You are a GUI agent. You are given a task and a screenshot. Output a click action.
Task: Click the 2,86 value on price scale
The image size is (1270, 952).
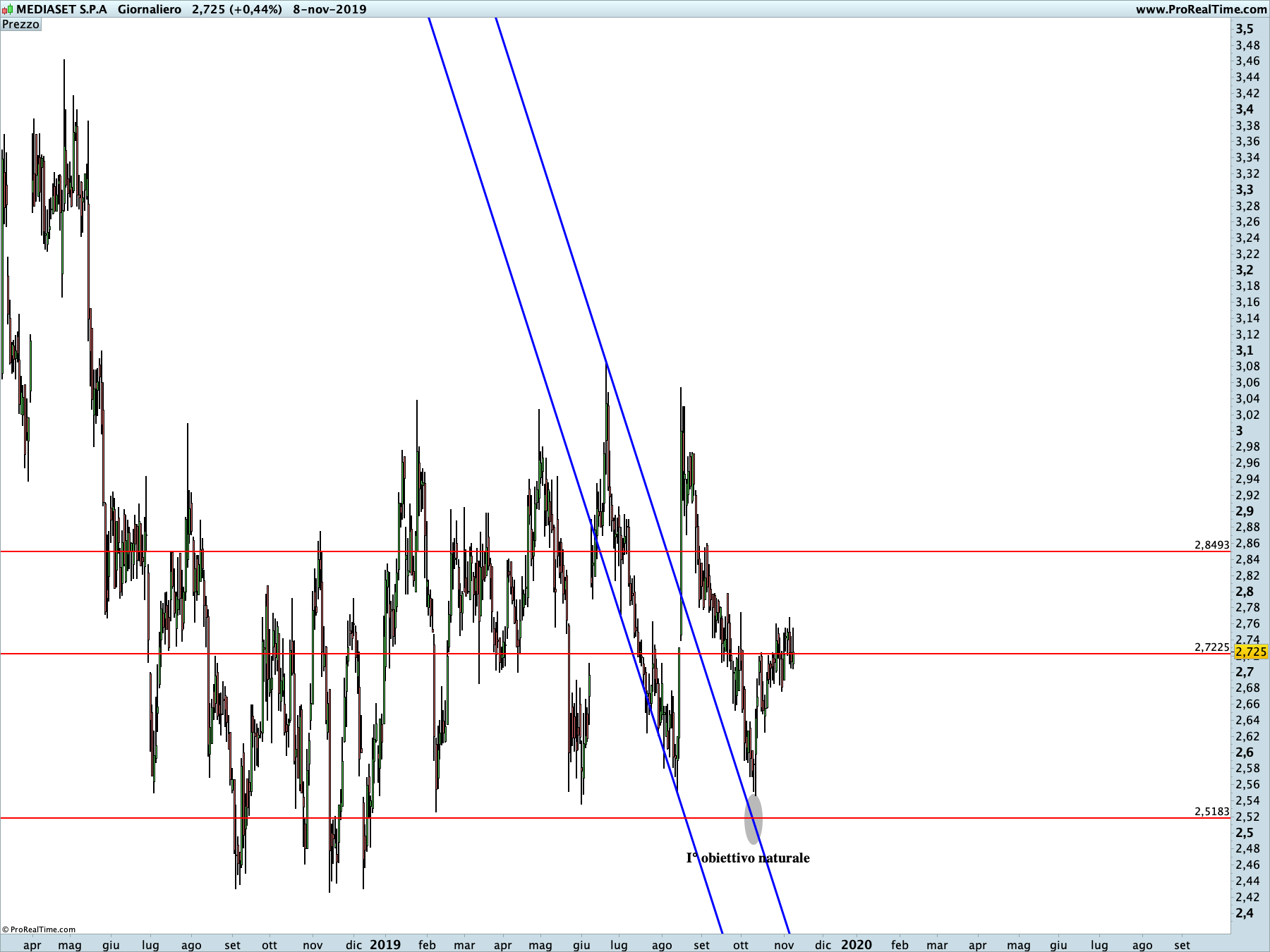[1247, 543]
